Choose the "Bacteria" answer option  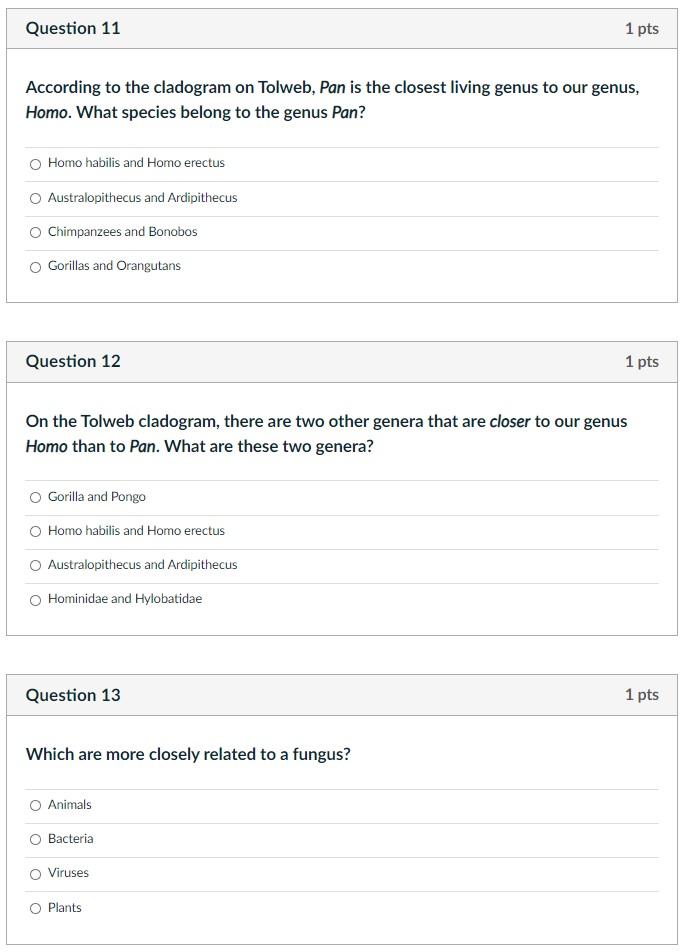35,840
